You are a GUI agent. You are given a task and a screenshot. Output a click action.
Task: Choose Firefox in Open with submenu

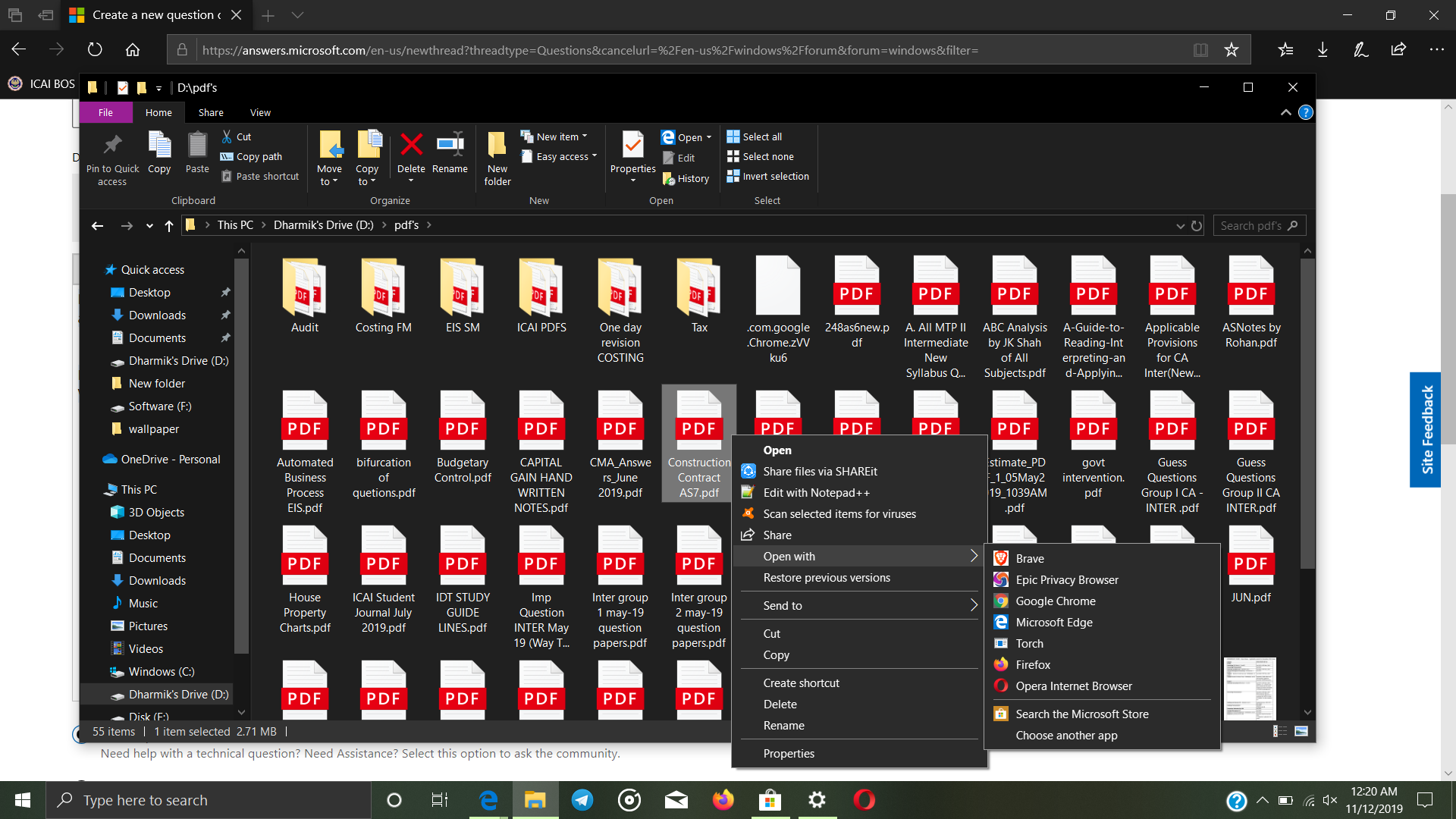(1102, 664)
